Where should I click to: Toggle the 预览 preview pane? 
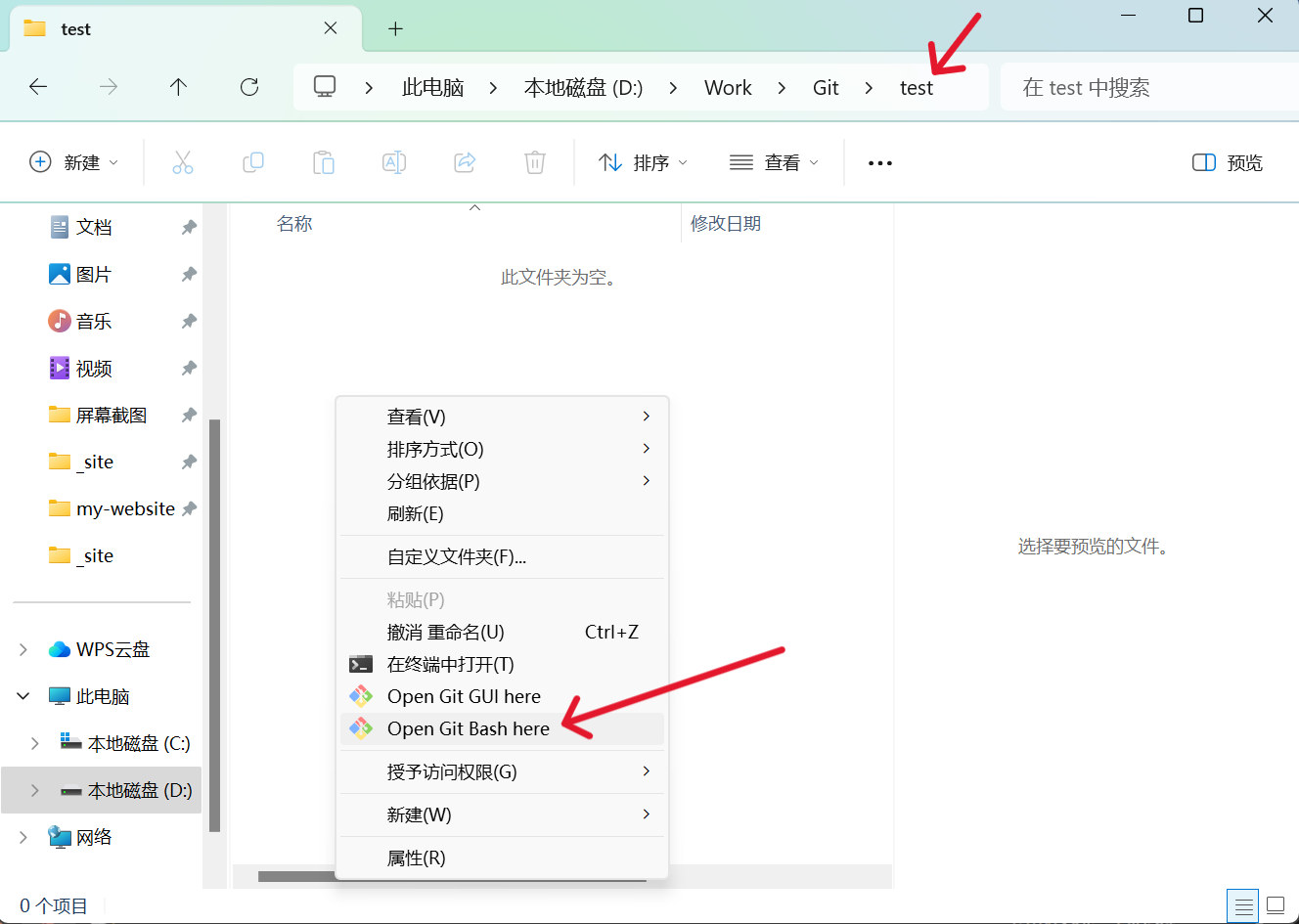click(x=1228, y=162)
